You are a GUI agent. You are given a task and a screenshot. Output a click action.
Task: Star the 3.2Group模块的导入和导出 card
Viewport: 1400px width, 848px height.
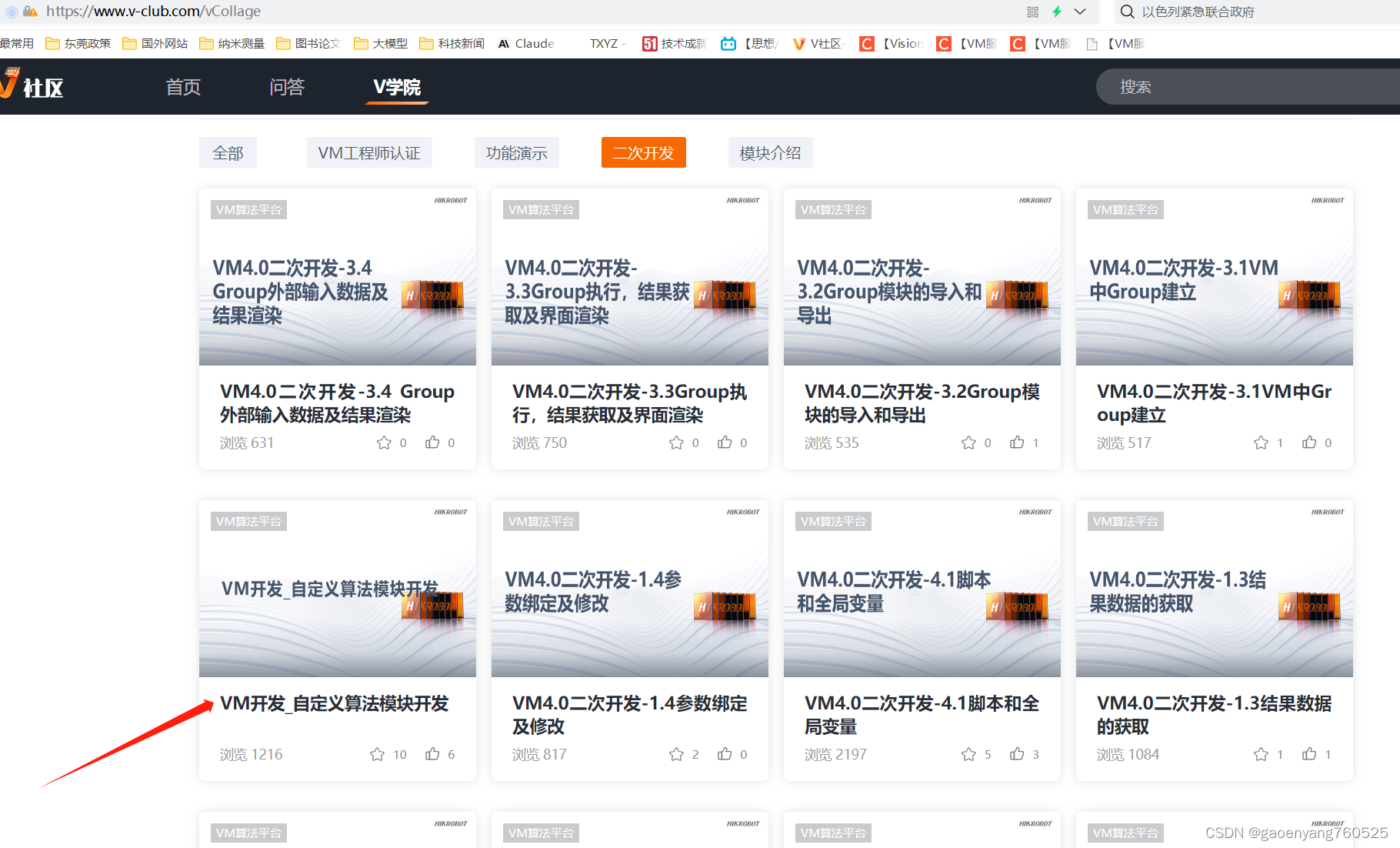pyautogui.click(x=968, y=442)
